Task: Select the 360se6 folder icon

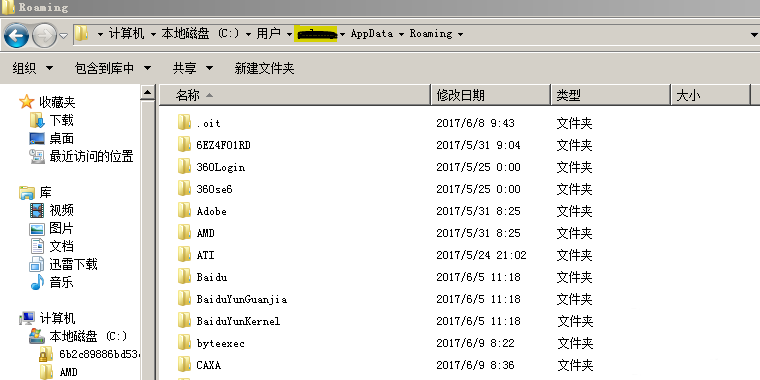Action: tap(184, 189)
